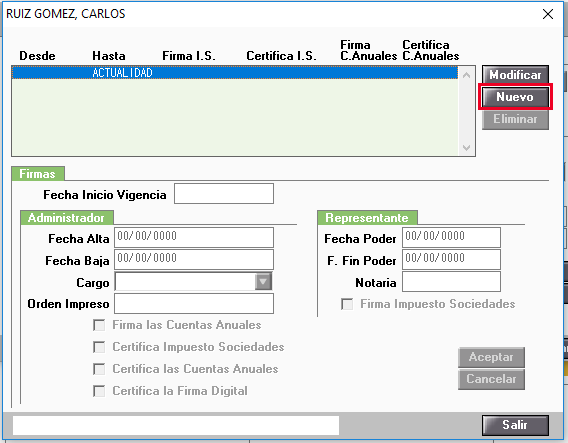568x443 pixels.
Task: Click the Fecha Alta date field
Action: tap(194, 237)
